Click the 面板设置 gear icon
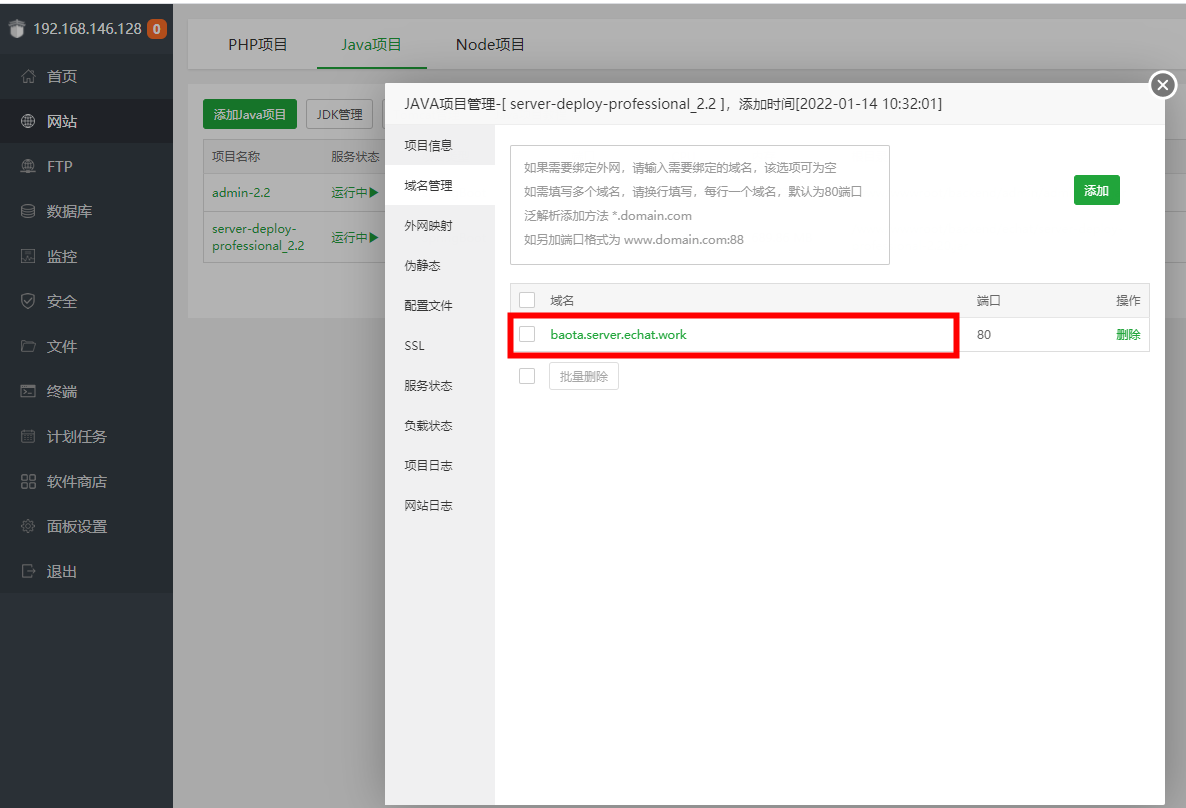 tap(28, 527)
